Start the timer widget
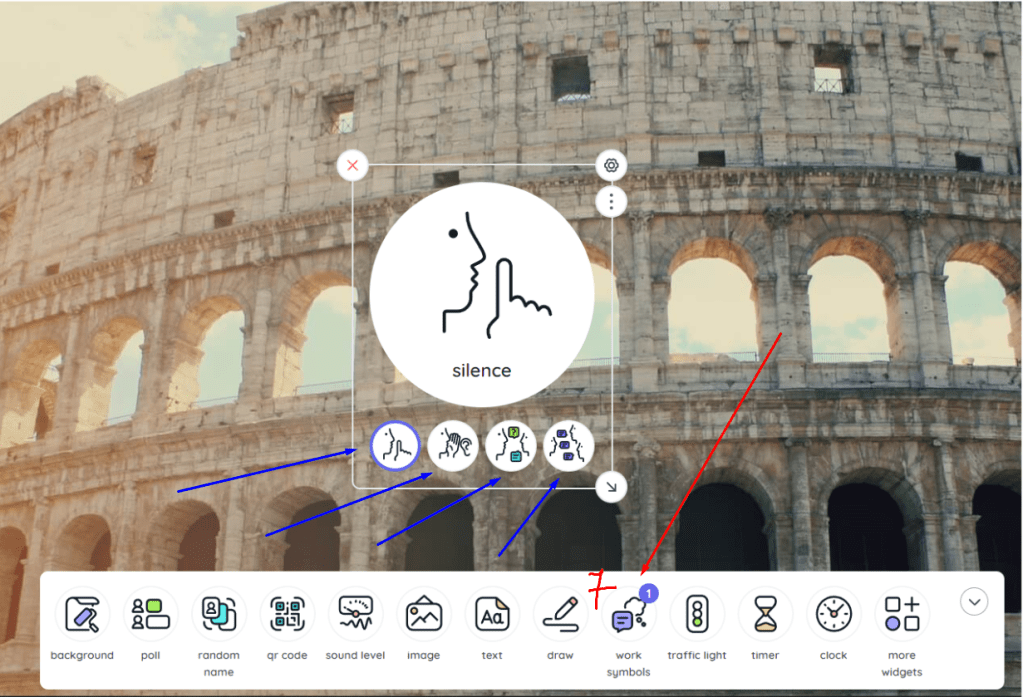 tap(765, 614)
